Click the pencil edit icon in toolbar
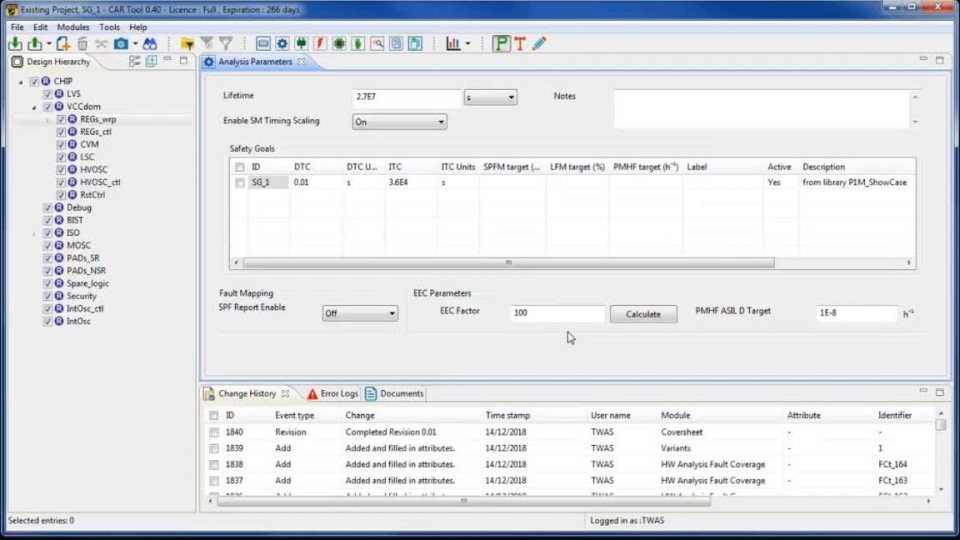This screenshot has width=960, height=540. point(540,44)
